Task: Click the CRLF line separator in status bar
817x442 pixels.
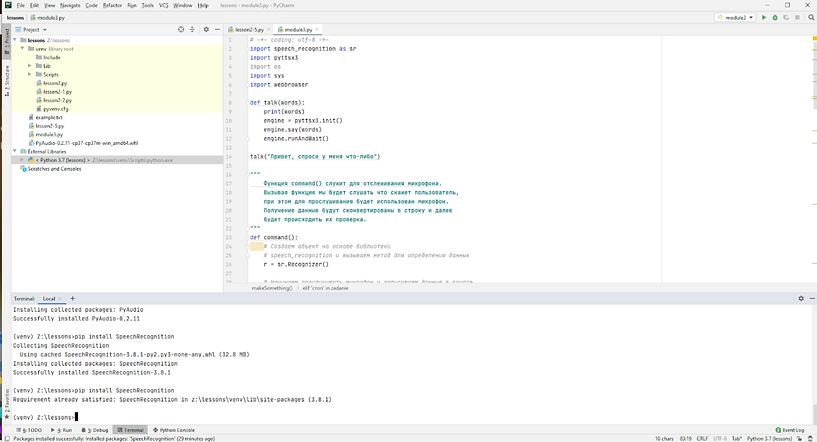Action: tap(702, 439)
